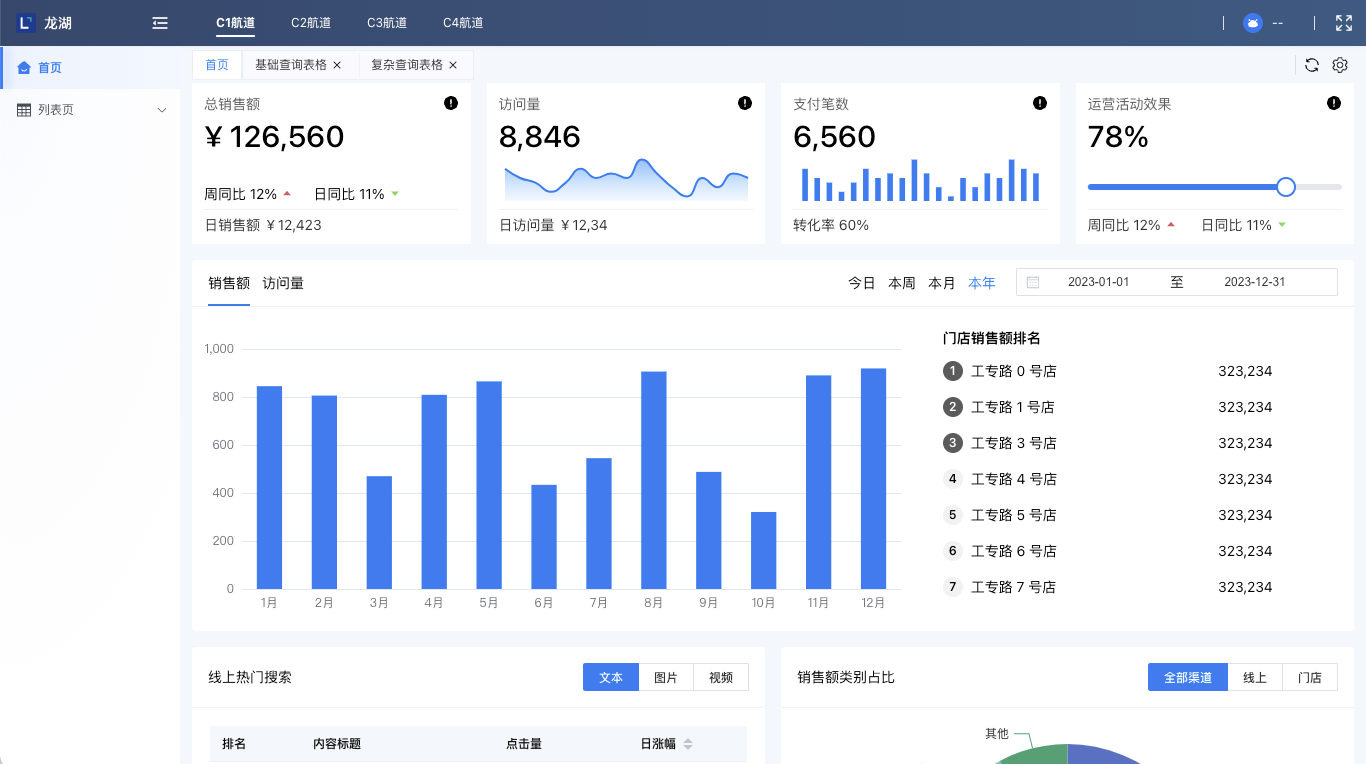Filter chart by 今日
The height and width of the screenshot is (764, 1366).
862,283
